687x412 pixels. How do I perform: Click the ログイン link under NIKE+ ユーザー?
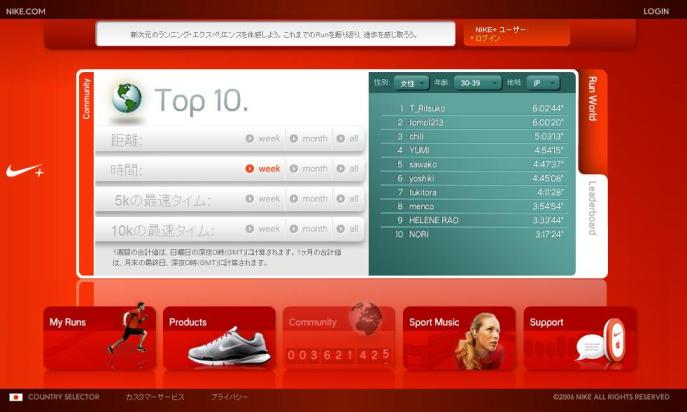[486, 38]
